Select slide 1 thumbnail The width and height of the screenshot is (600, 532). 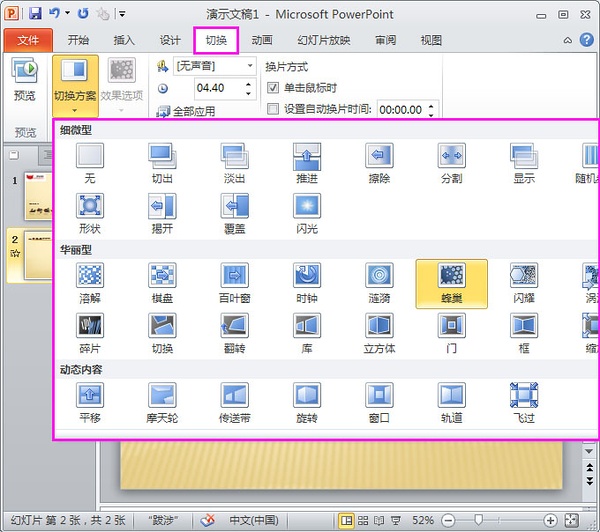pos(38,196)
